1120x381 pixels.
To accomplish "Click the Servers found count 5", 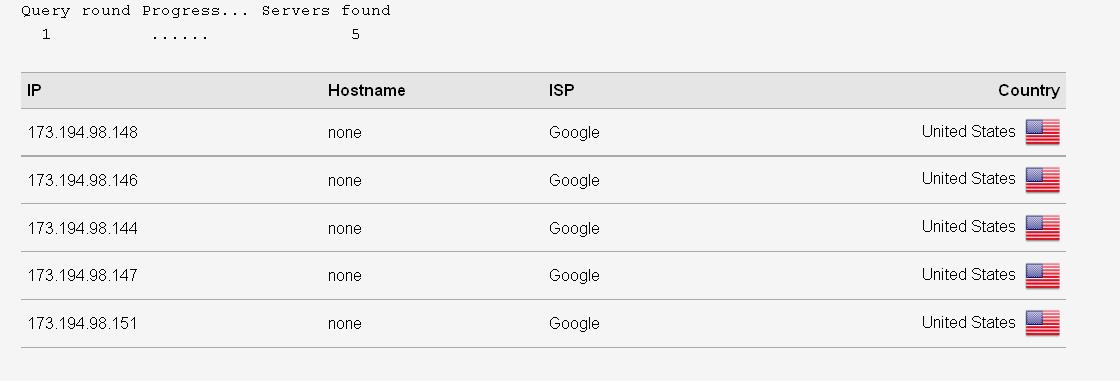I will click(355, 34).
